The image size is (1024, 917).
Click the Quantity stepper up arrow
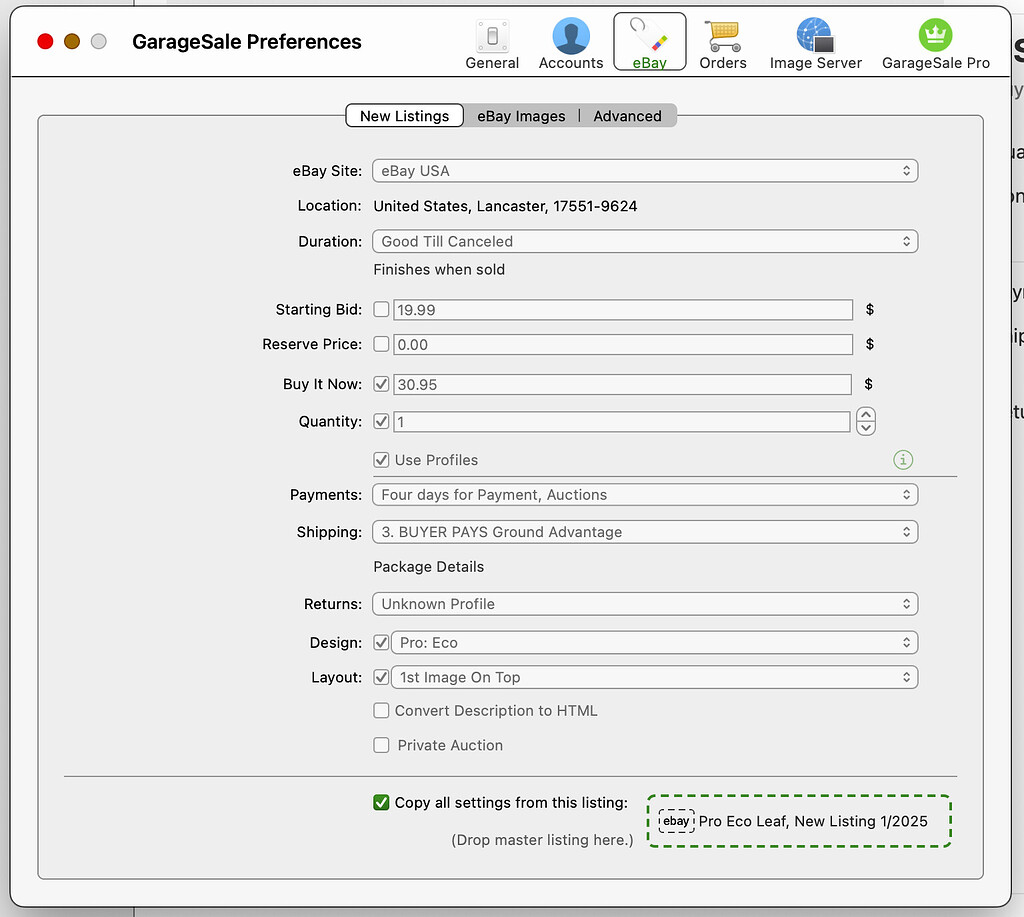(x=866, y=415)
